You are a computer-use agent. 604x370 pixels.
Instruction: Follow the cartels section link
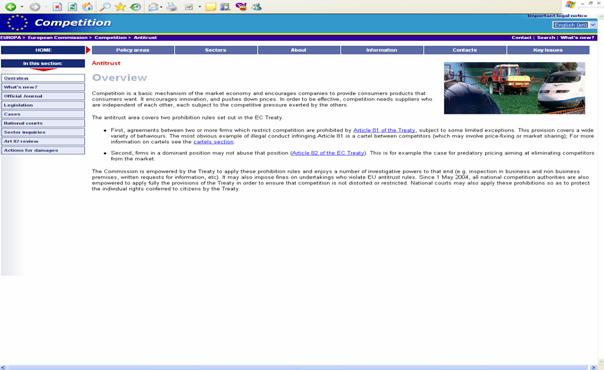click(213, 142)
